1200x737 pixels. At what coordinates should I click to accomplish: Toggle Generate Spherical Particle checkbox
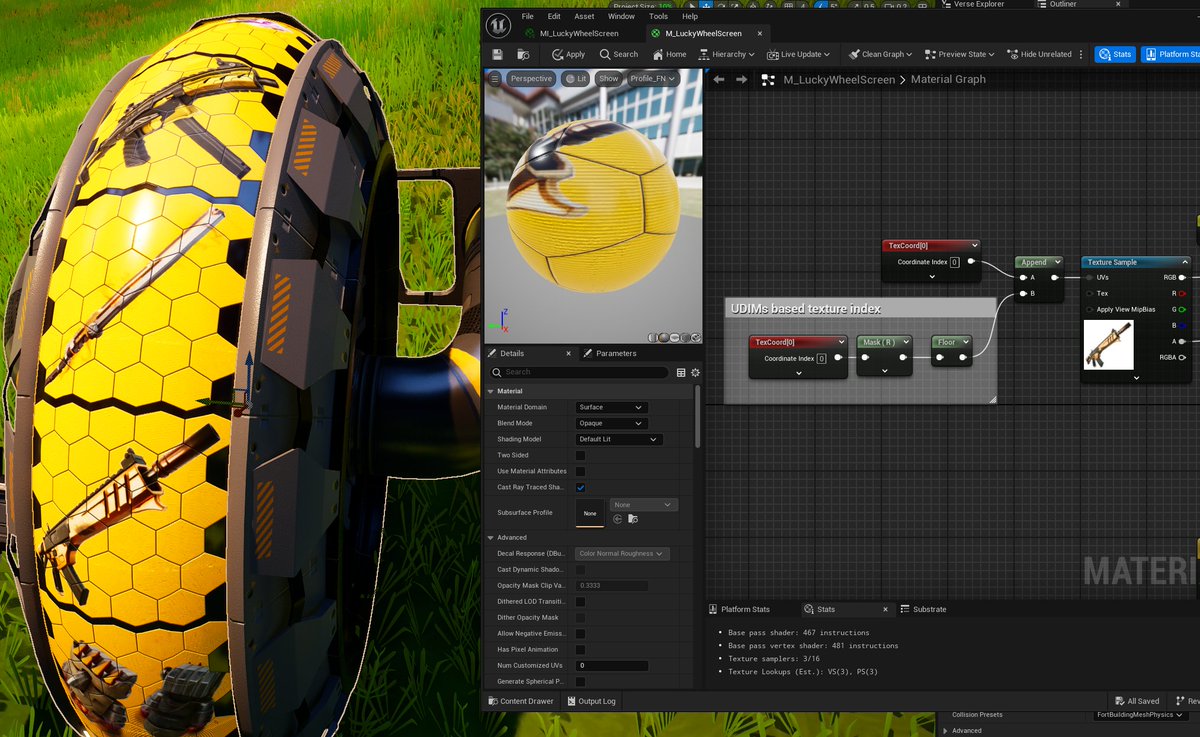point(581,681)
